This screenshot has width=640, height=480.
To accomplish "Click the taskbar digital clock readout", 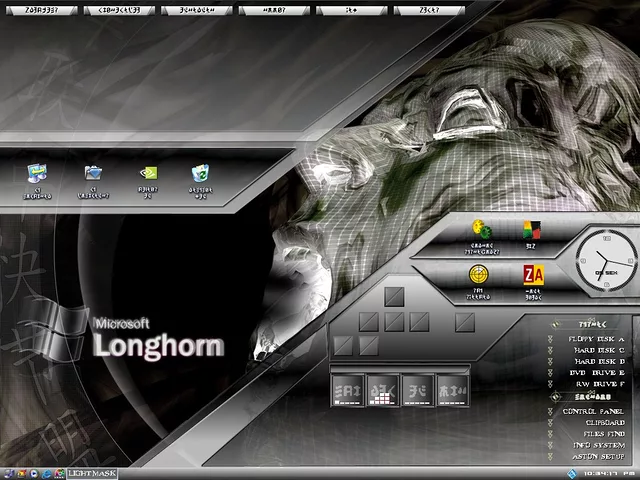I will [x=608, y=473].
